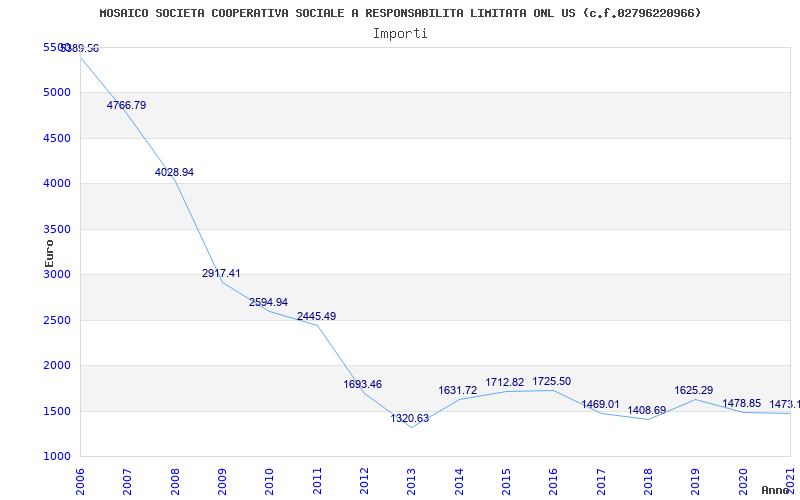The width and height of the screenshot is (800, 500).
Task: Select the 2917.41 data label
Action: [221, 273]
